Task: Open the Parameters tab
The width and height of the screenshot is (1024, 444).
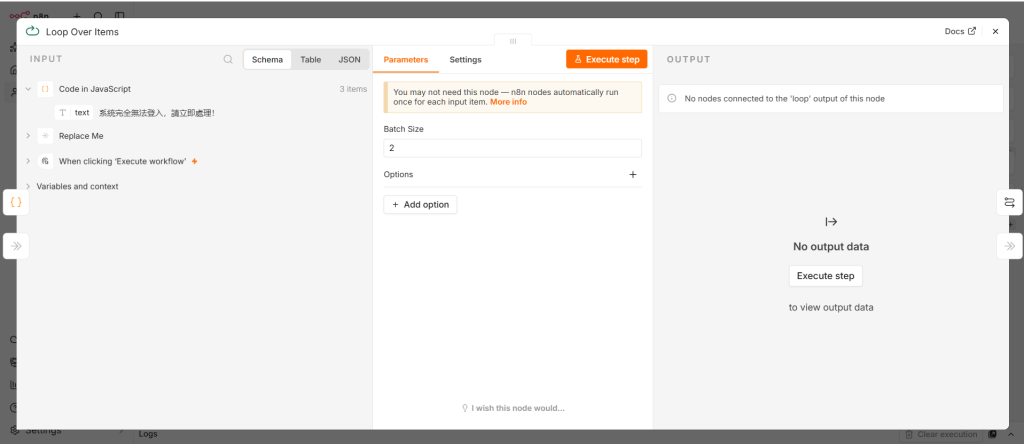Action: coord(406,59)
